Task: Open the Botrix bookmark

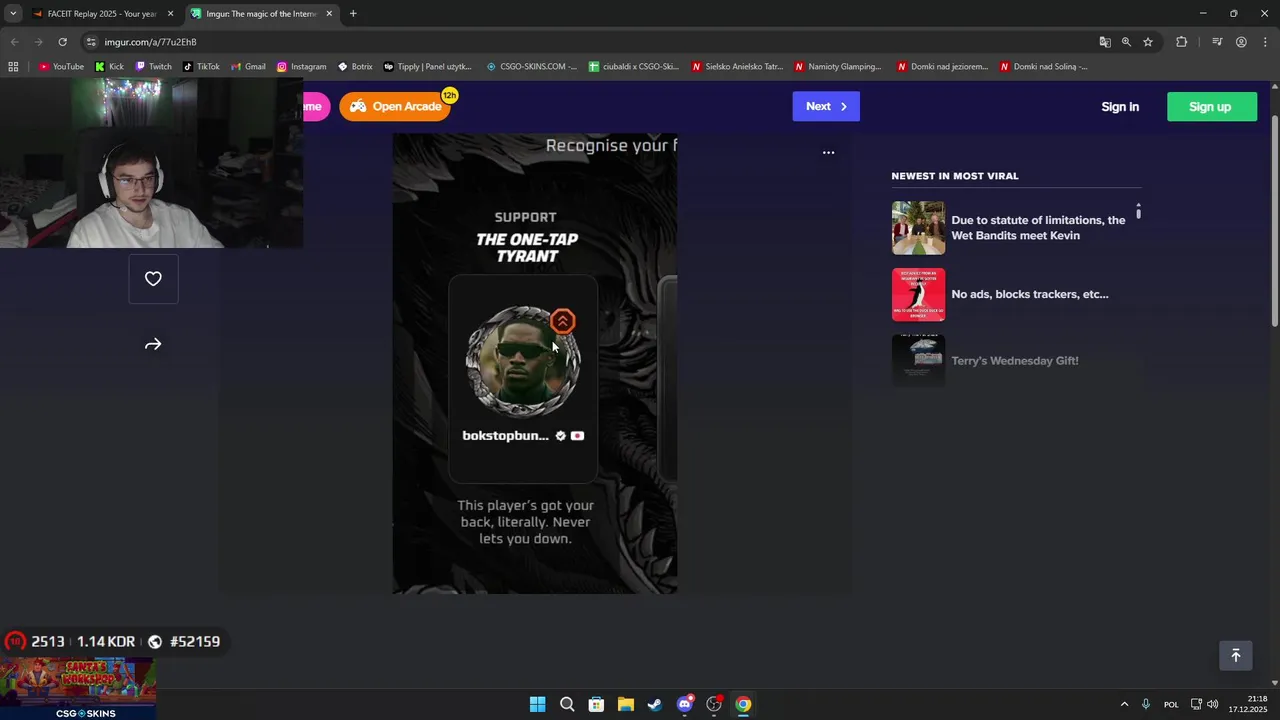Action: point(355,67)
